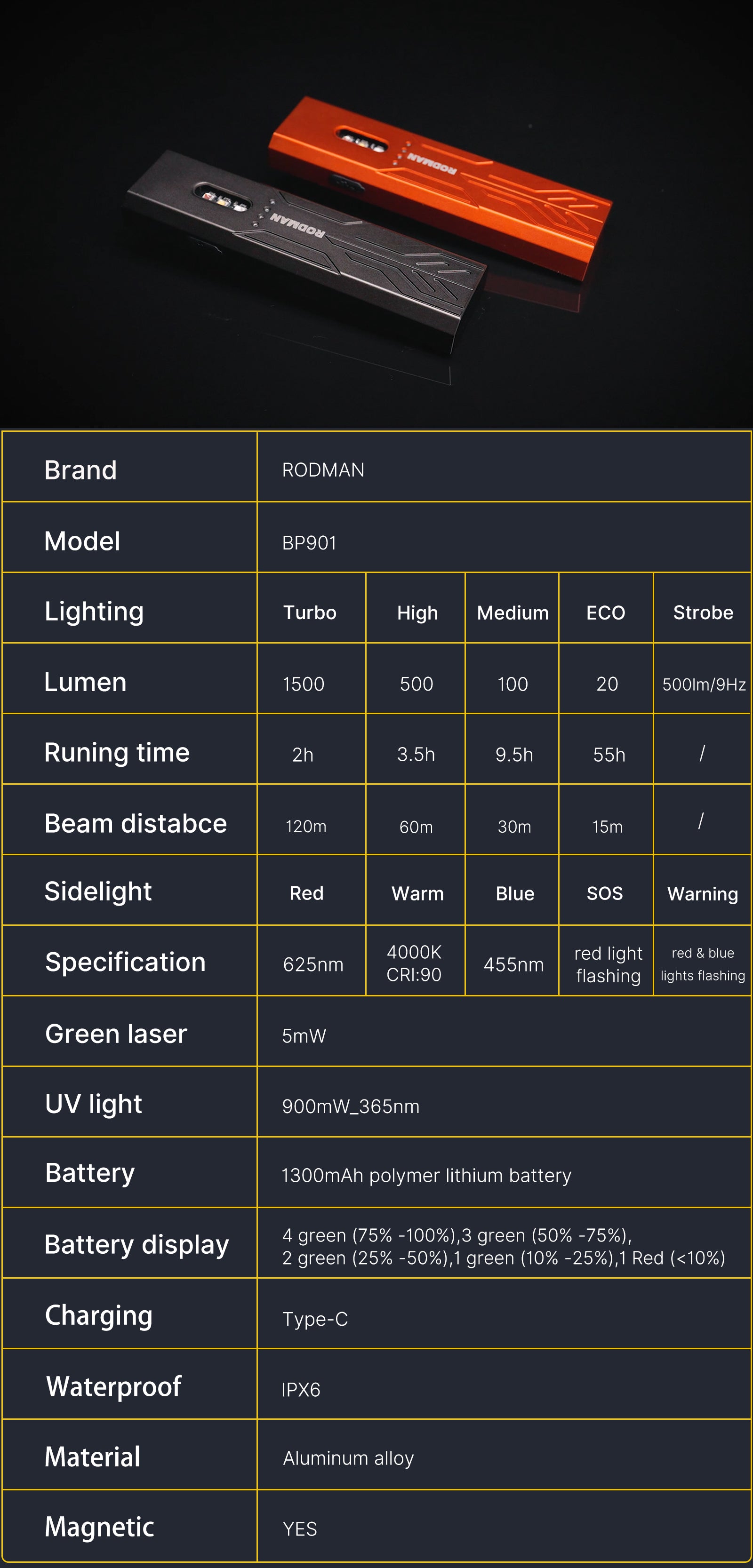
Task: Click the 55h running time cell
Action: (609, 755)
